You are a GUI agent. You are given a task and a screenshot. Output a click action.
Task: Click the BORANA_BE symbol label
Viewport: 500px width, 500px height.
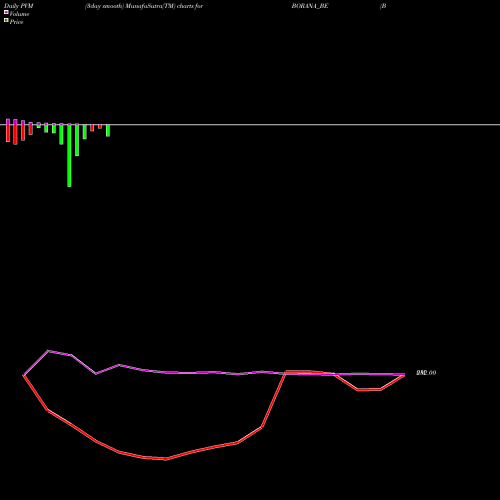click(310, 6)
